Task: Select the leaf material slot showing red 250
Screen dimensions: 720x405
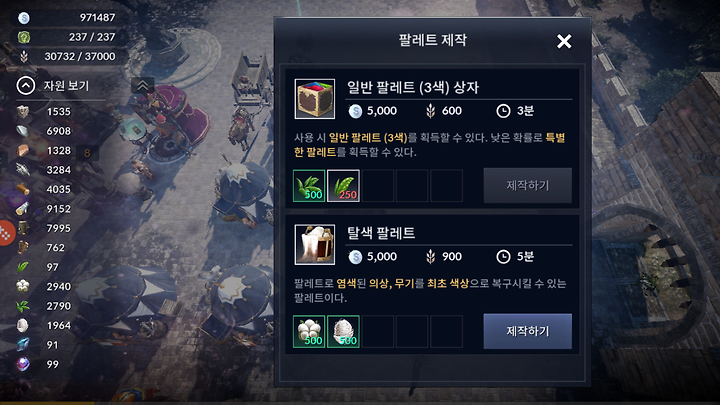Action: click(343, 186)
